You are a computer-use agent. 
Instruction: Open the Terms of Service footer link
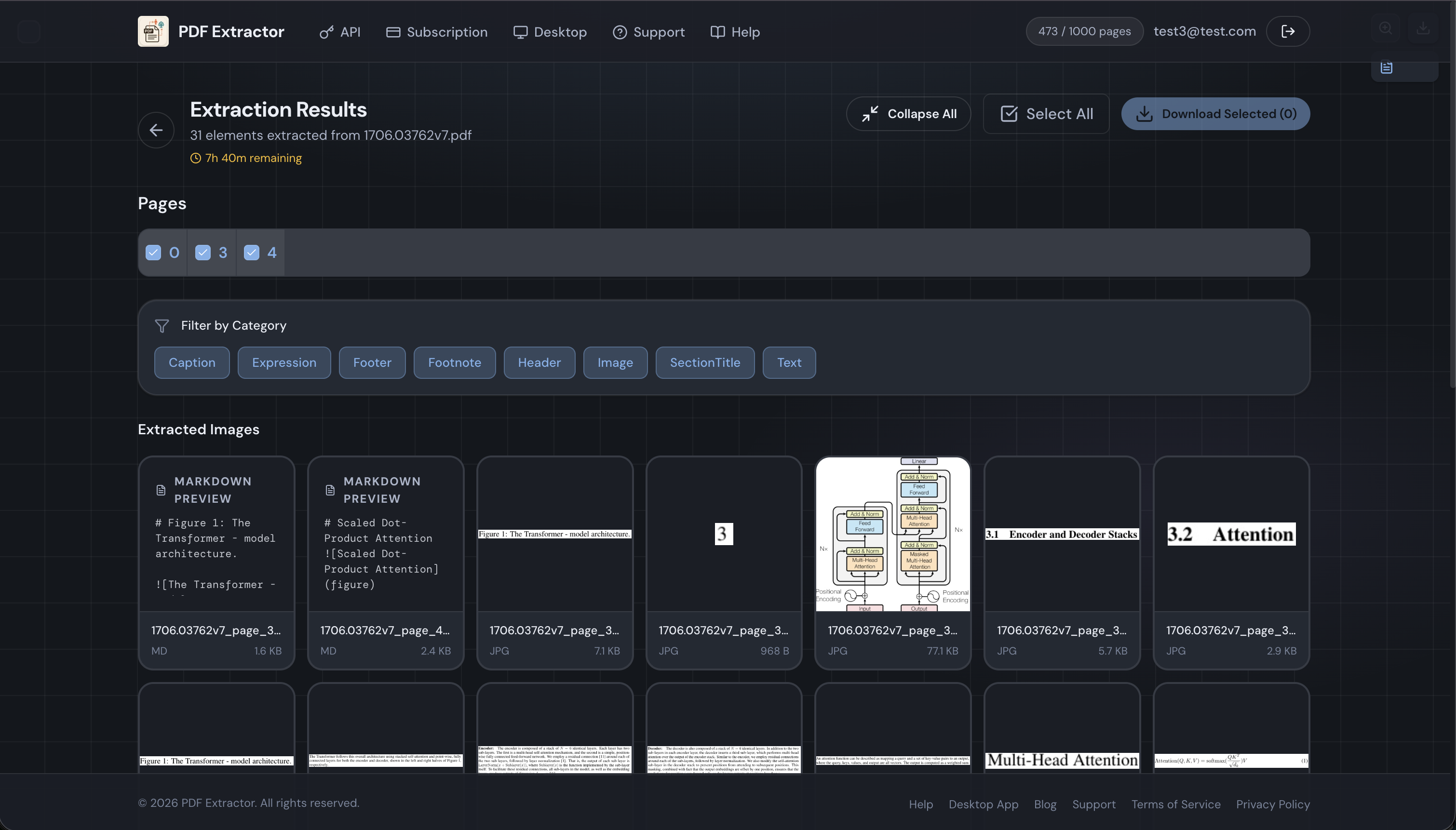[x=1175, y=804]
